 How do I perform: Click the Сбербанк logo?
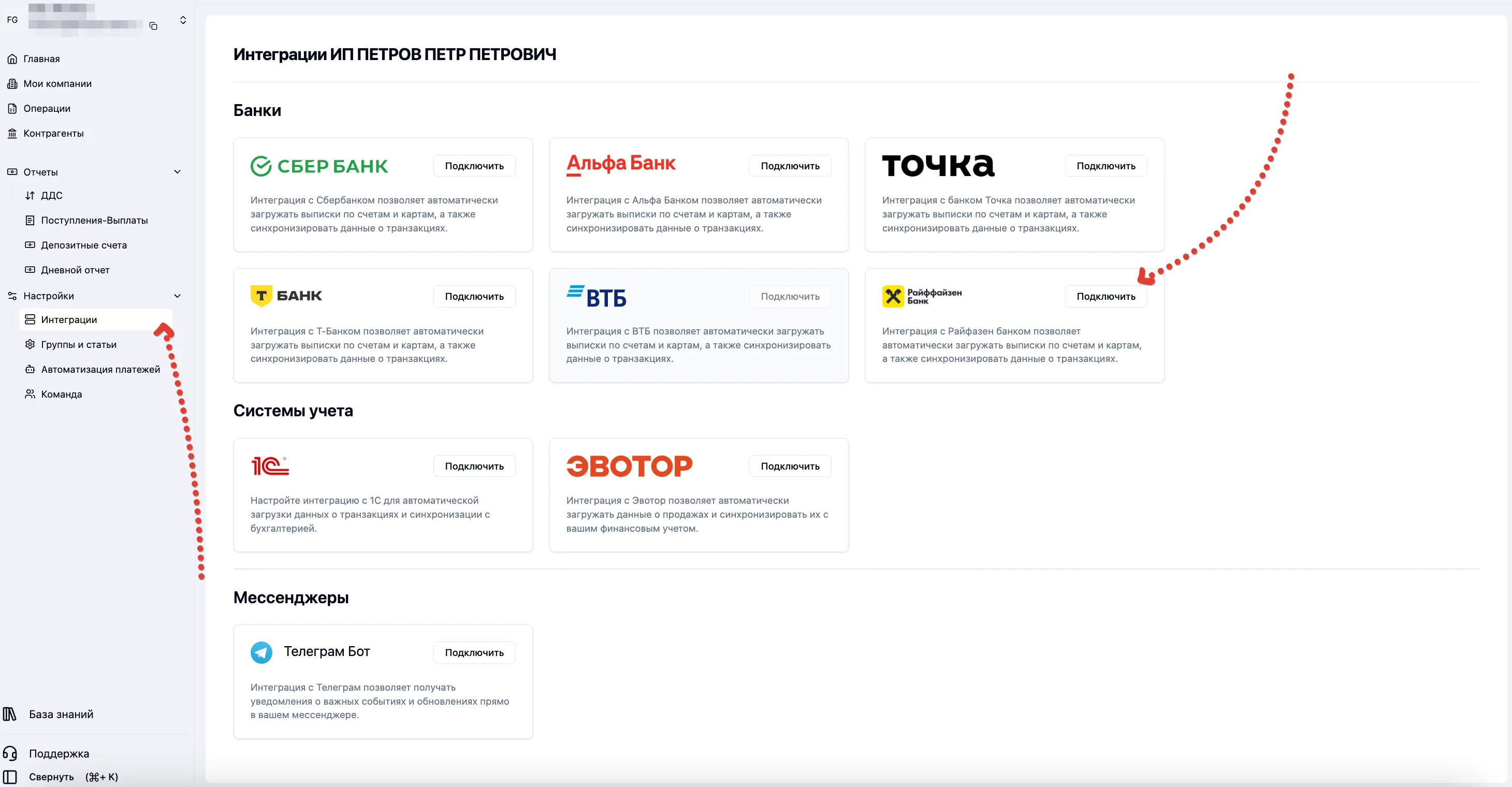tap(319, 166)
